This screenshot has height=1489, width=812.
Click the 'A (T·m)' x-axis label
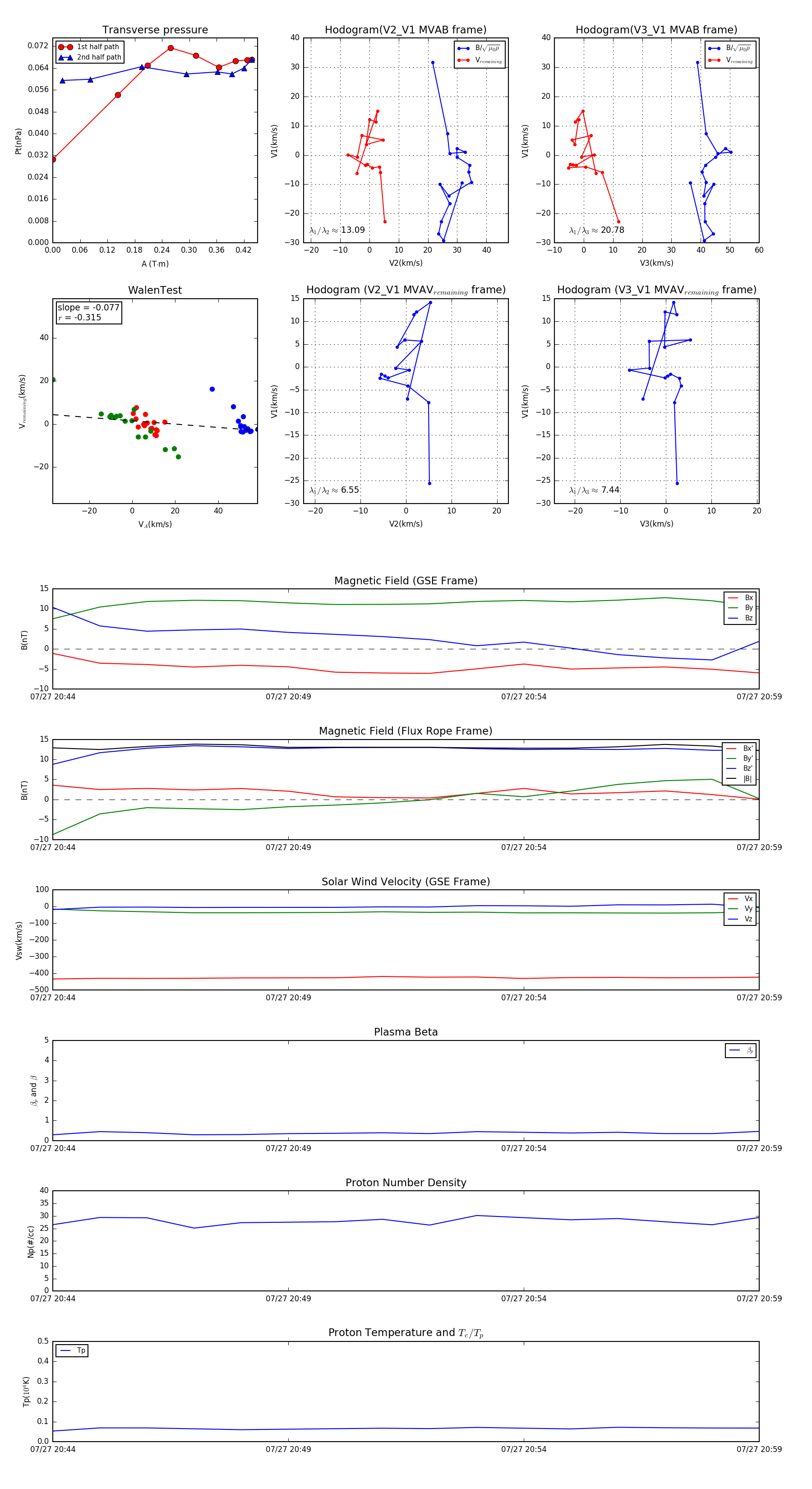pyautogui.click(x=155, y=264)
